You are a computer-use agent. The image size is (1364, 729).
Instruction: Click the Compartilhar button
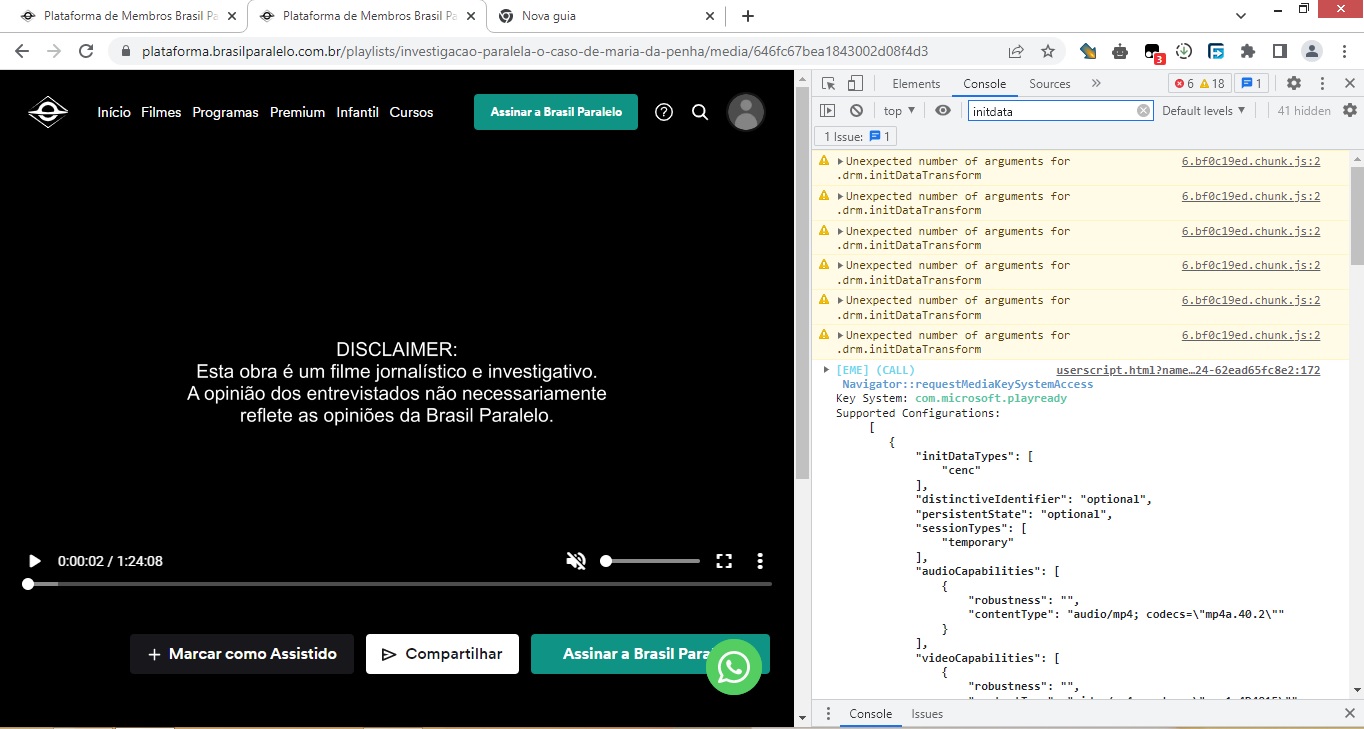tap(442, 654)
